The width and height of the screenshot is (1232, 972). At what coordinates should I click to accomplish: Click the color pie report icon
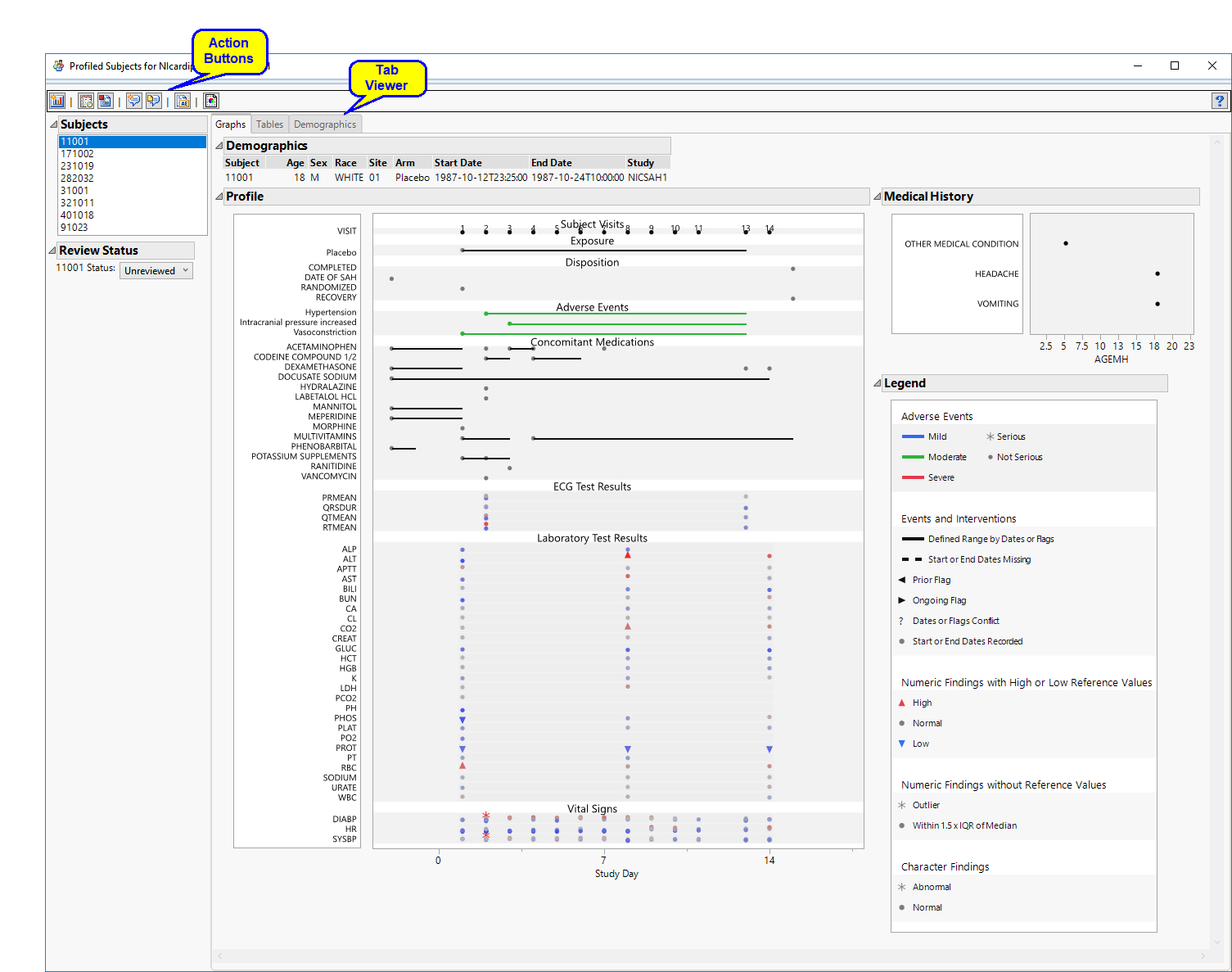pos(211,101)
